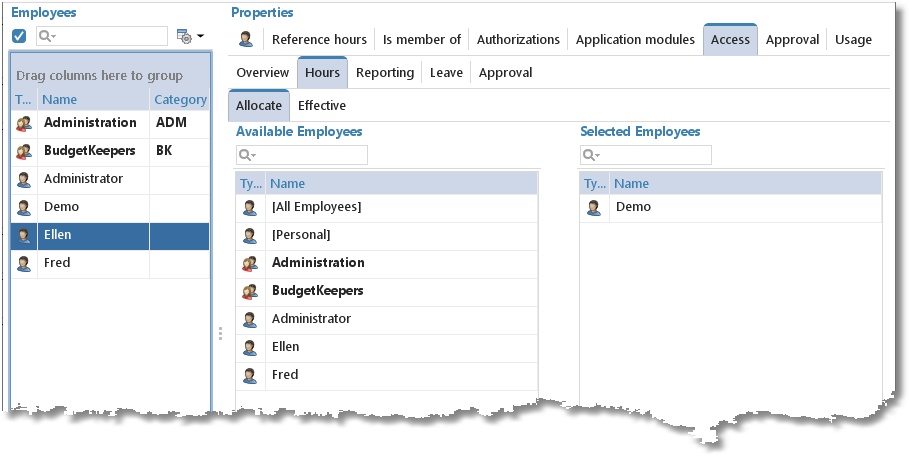Sort Employees list by Name column header
Image resolution: width=910 pixels, height=458 pixels.
[93, 99]
